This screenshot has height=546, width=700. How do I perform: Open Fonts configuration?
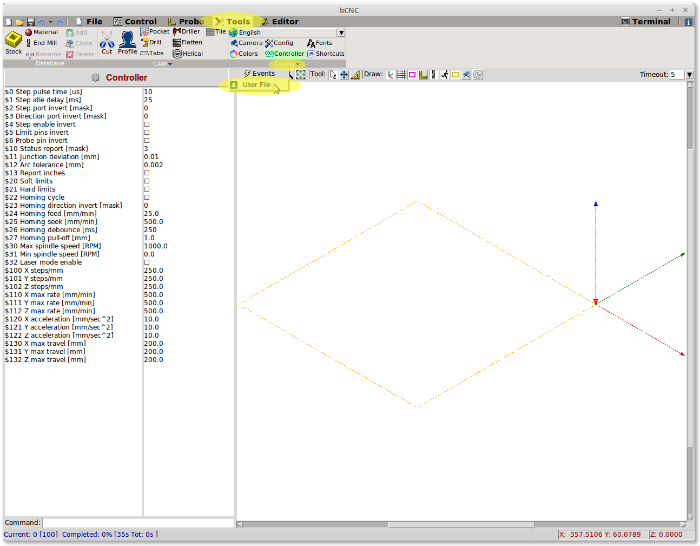point(320,43)
